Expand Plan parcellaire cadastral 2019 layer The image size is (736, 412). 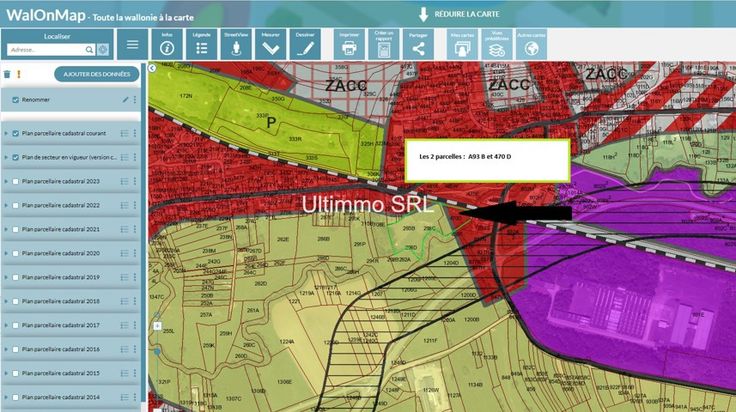click(x=6, y=277)
